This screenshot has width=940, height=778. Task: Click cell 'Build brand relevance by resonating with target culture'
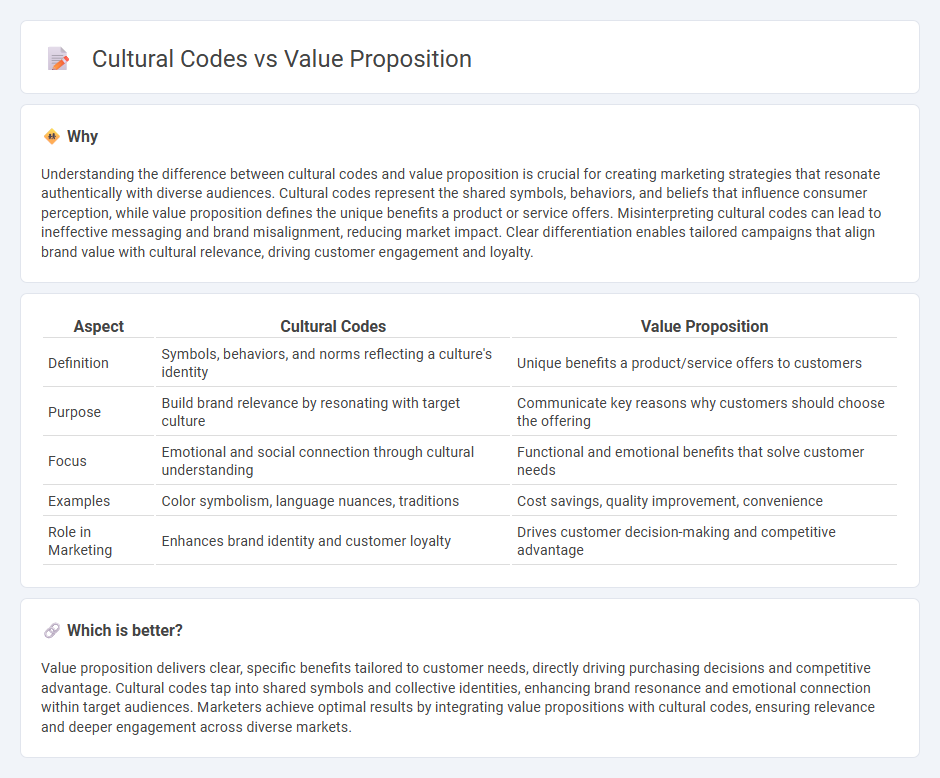pos(333,412)
